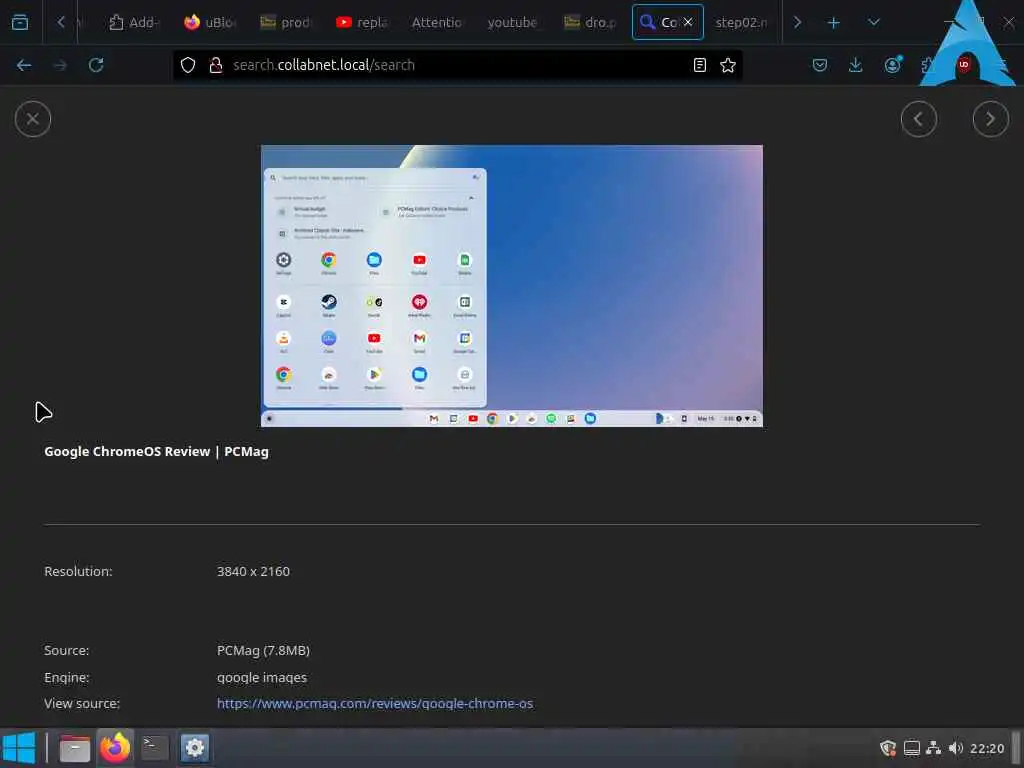Go to the previous image result
This screenshot has width=1024, height=768.
point(918,119)
